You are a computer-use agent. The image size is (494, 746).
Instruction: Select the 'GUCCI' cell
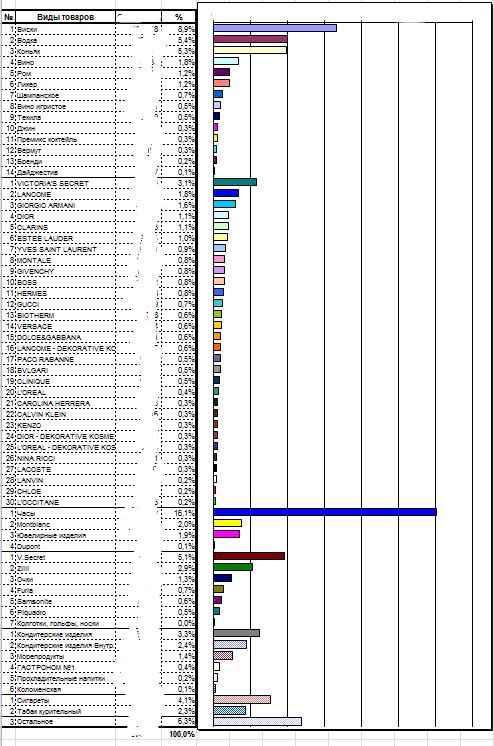click(66, 304)
